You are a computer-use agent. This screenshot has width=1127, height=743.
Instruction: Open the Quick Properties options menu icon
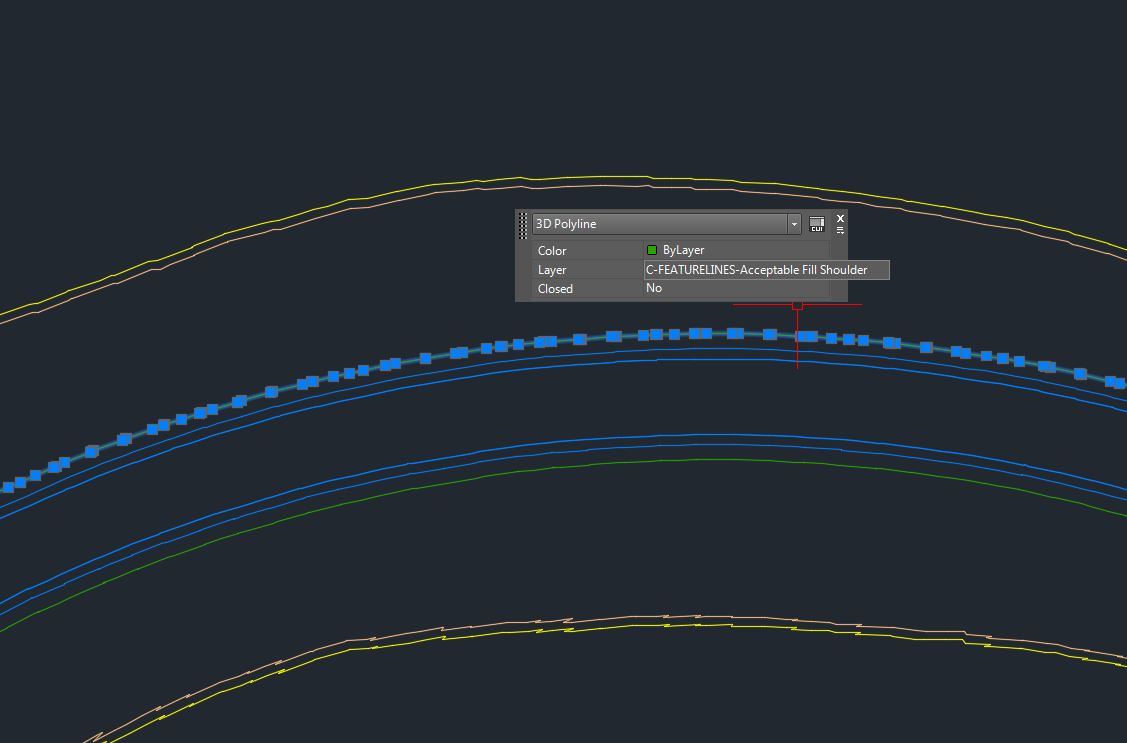click(x=840, y=231)
